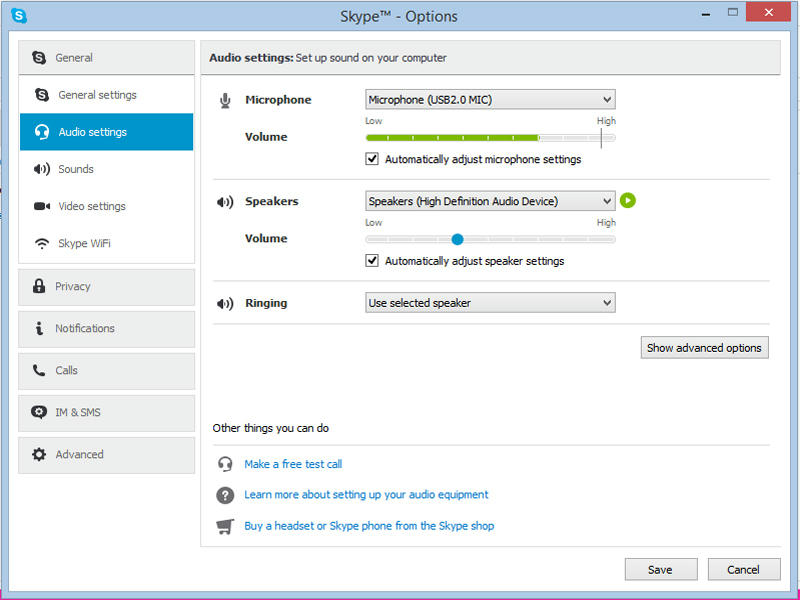Click the camera icon on Video settings
The width and height of the screenshot is (800, 600).
pos(42,206)
